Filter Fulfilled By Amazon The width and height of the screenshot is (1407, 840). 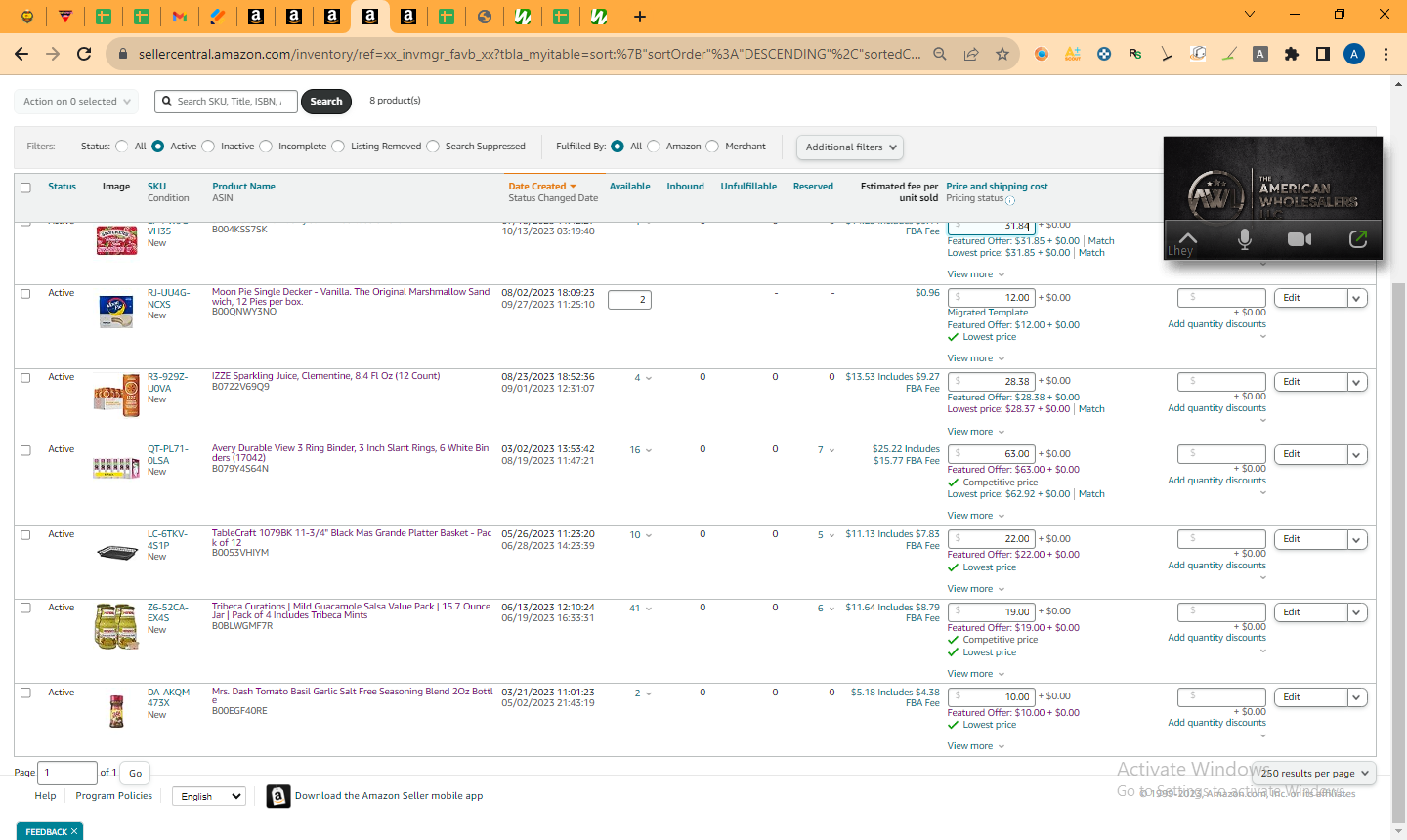point(654,147)
